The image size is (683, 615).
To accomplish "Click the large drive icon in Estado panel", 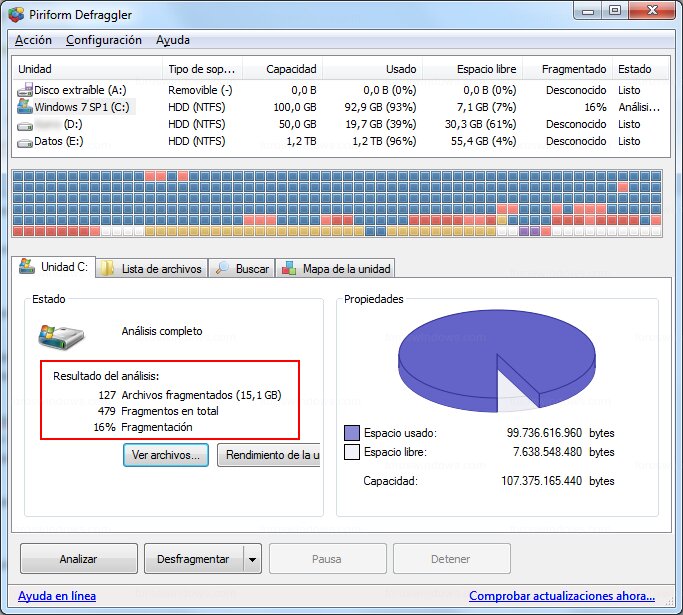I will [61, 336].
